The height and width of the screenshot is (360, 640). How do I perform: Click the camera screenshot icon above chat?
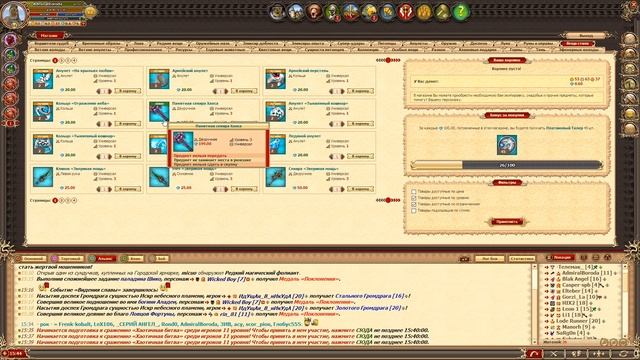tap(464, 258)
